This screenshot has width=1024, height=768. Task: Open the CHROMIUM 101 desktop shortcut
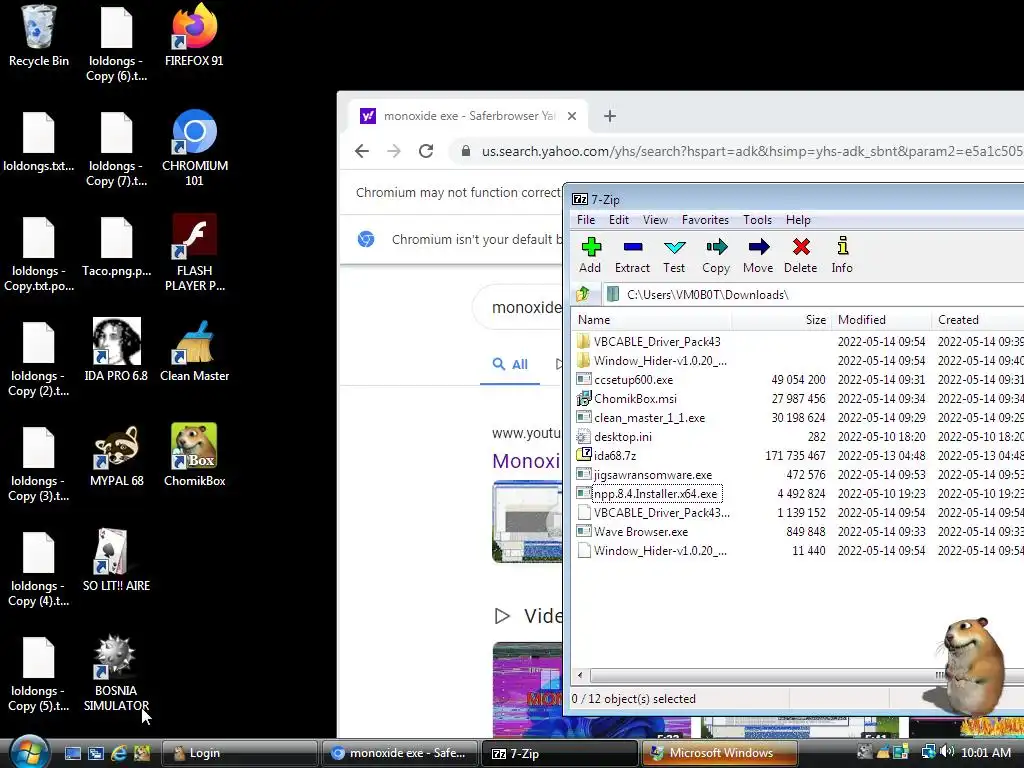(x=195, y=148)
